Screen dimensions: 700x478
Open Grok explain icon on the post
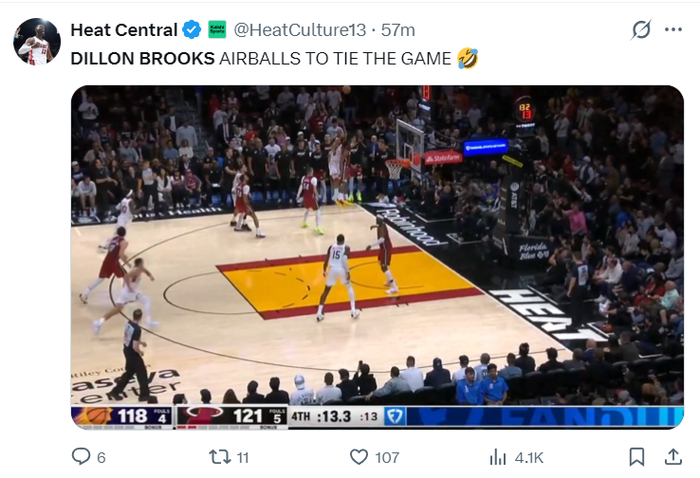tap(641, 30)
